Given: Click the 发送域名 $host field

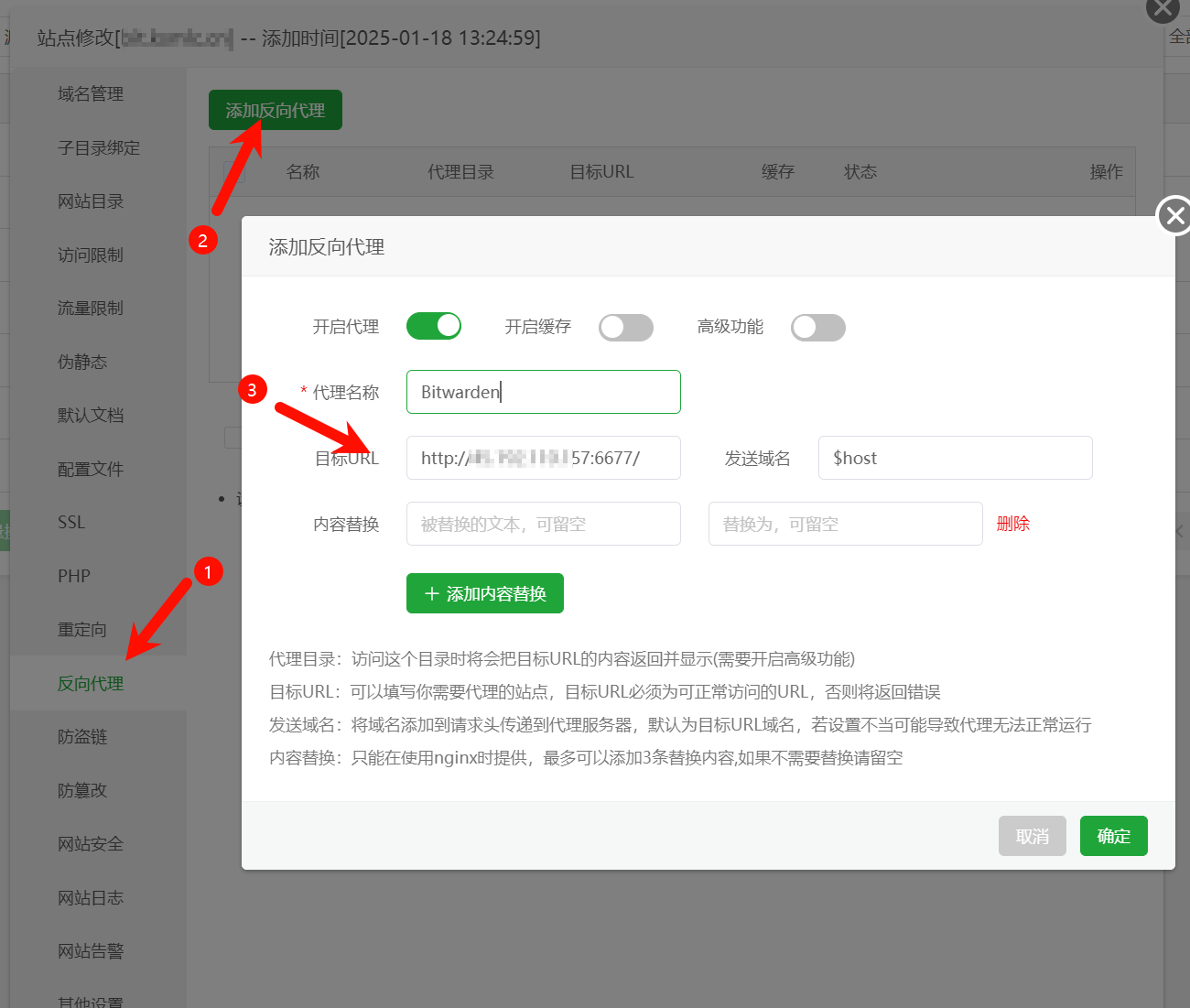Looking at the screenshot, I should pyautogui.click(x=955, y=458).
